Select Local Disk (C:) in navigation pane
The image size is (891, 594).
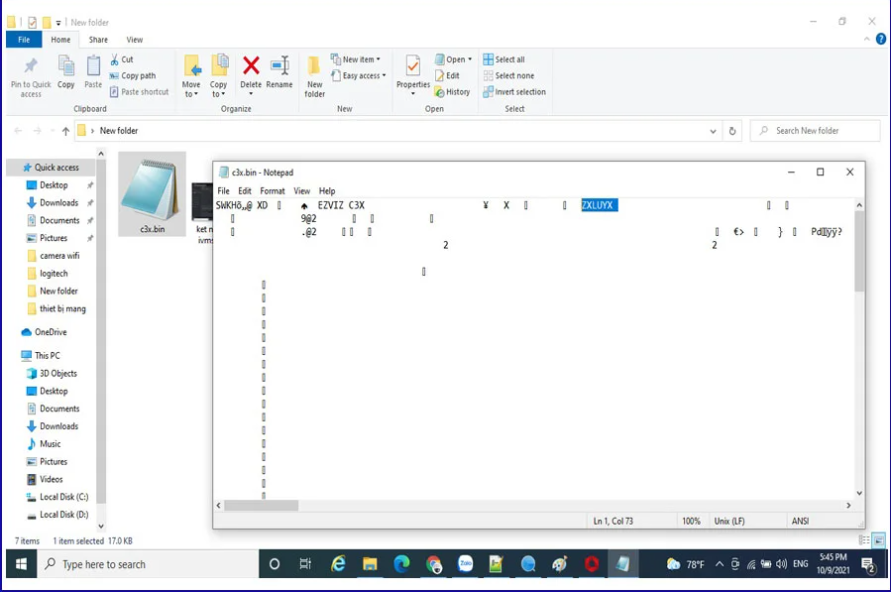click(x=63, y=497)
